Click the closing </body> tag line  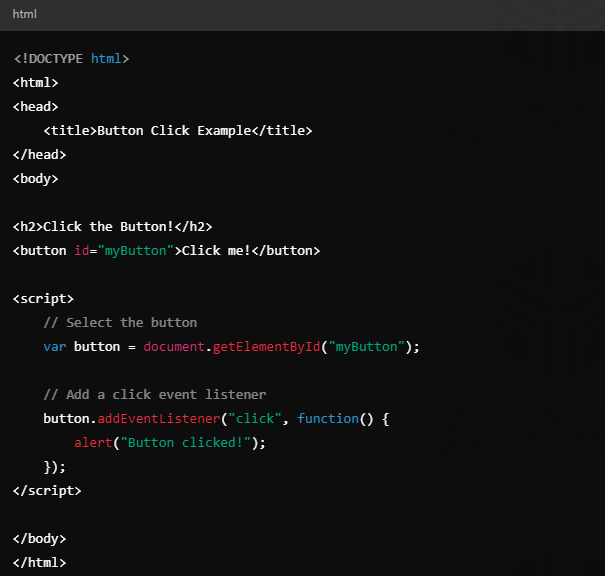(x=39, y=539)
